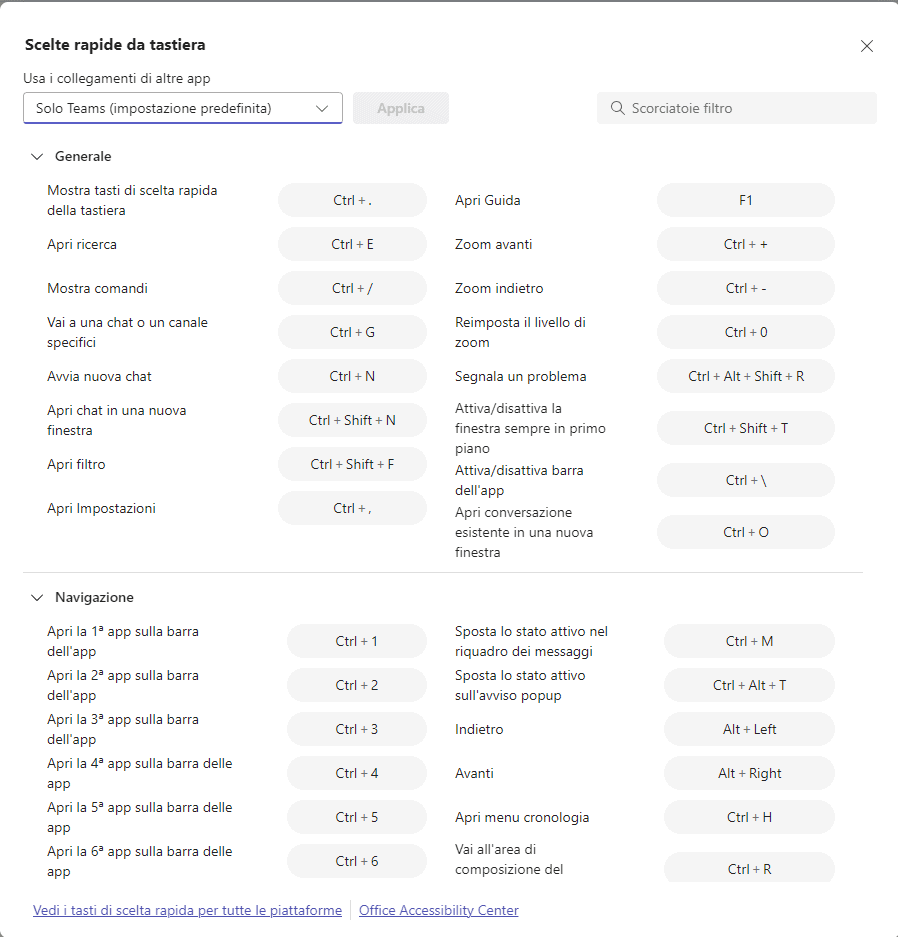The image size is (898, 937).
Task: Click the Ctrl + 5 shortcut pill
Action: tap(357, 817)
